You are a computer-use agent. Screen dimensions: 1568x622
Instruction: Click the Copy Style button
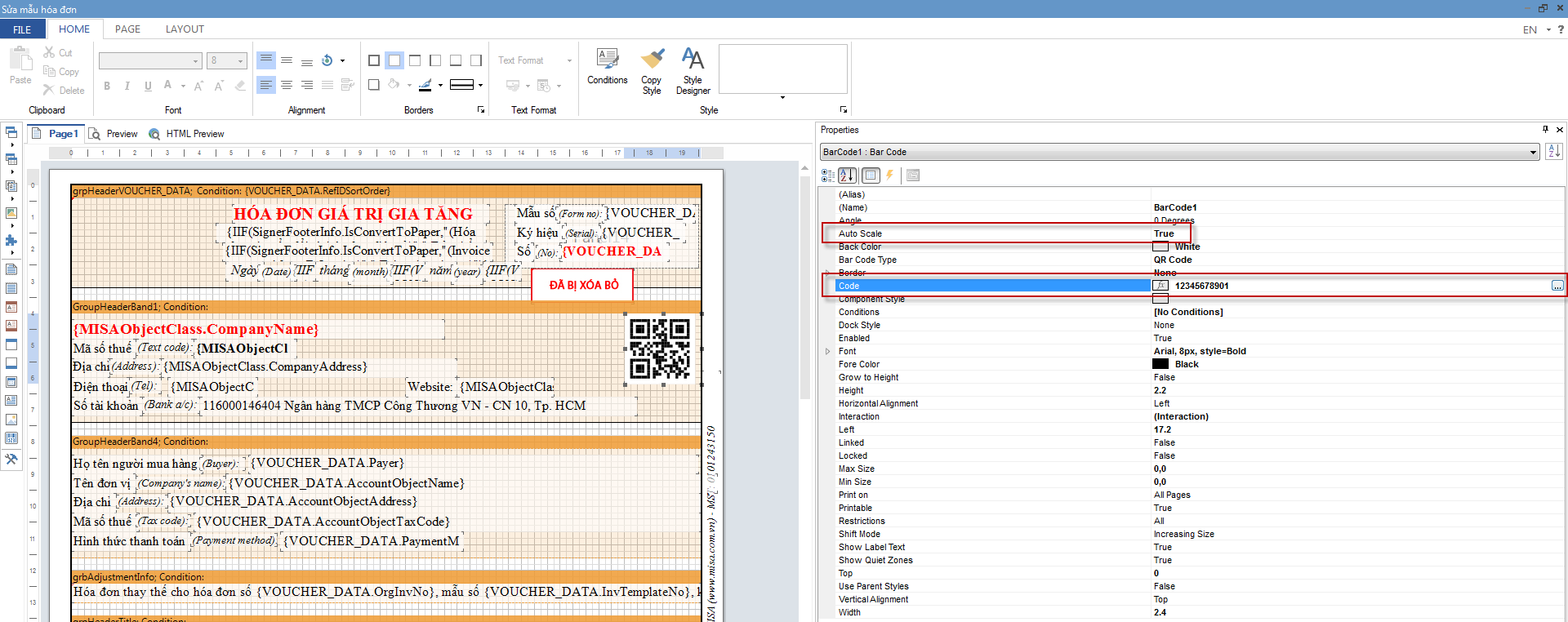652,72
